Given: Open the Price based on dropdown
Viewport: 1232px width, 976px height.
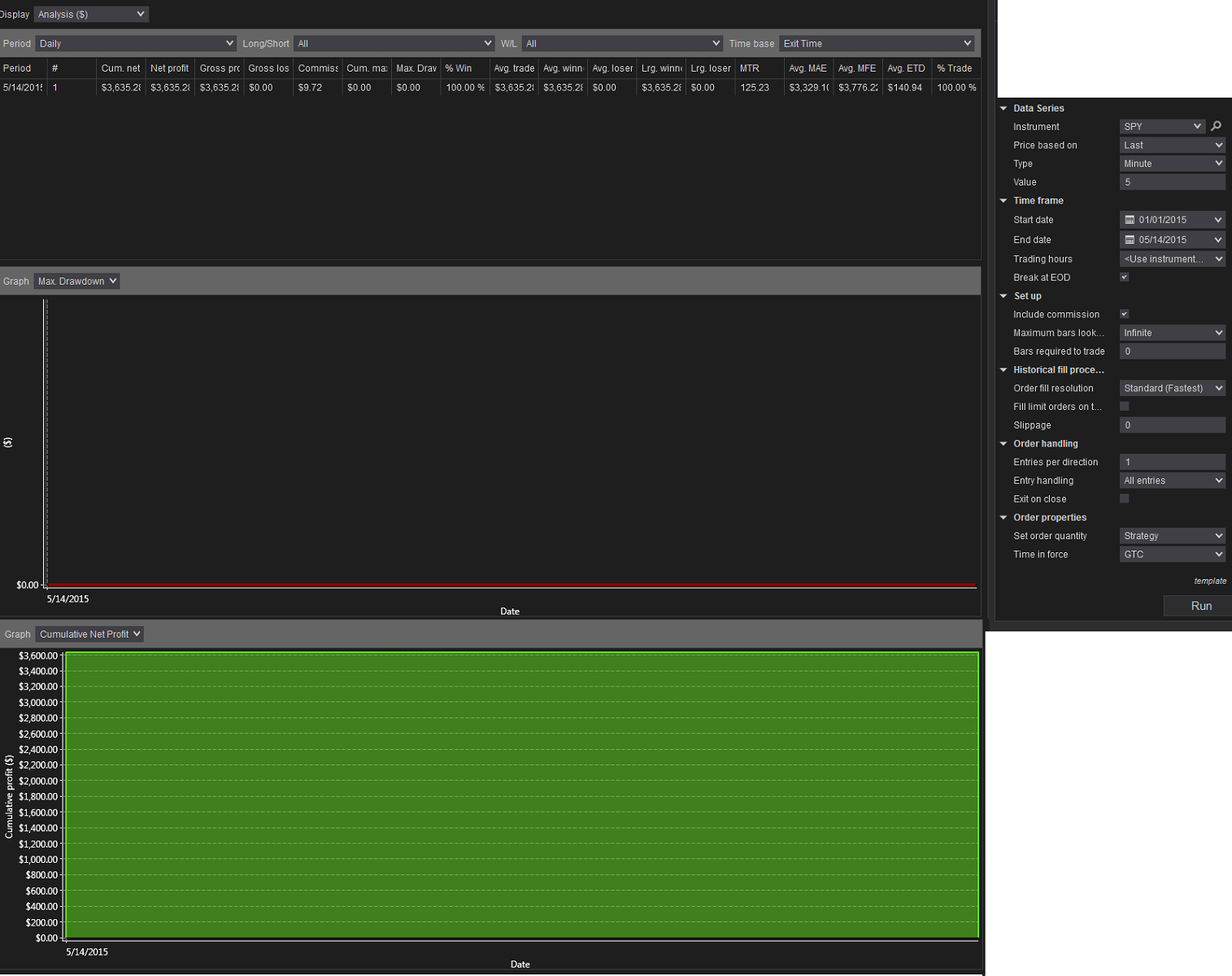Looking at the screenshot, I should click(x=1173, y=145).
